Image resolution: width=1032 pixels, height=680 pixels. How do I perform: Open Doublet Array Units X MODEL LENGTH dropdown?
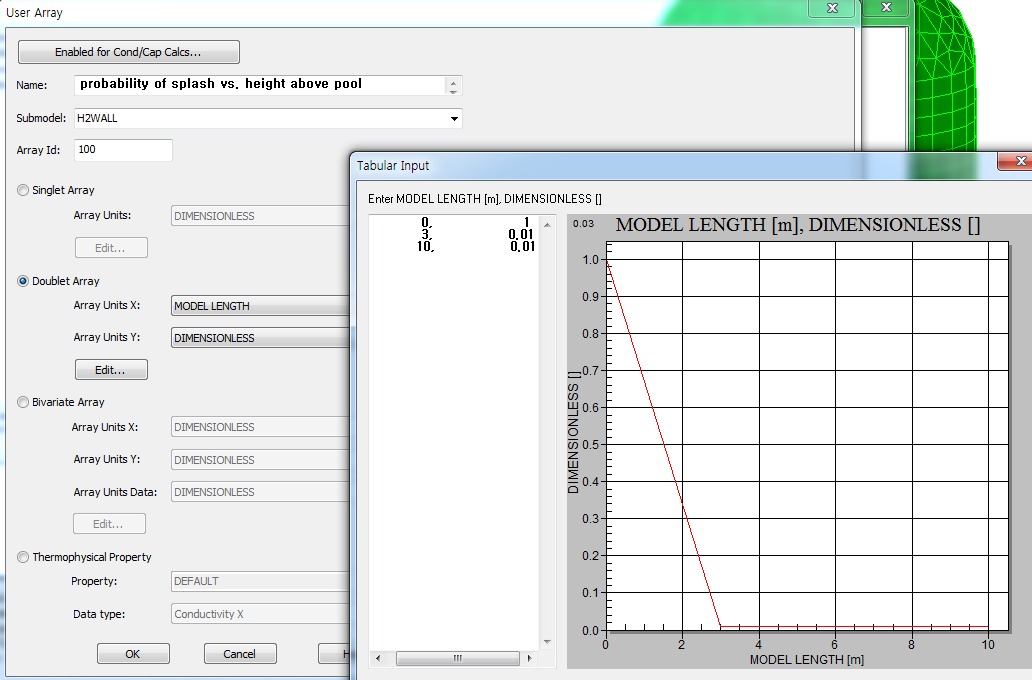coord(260,306)
